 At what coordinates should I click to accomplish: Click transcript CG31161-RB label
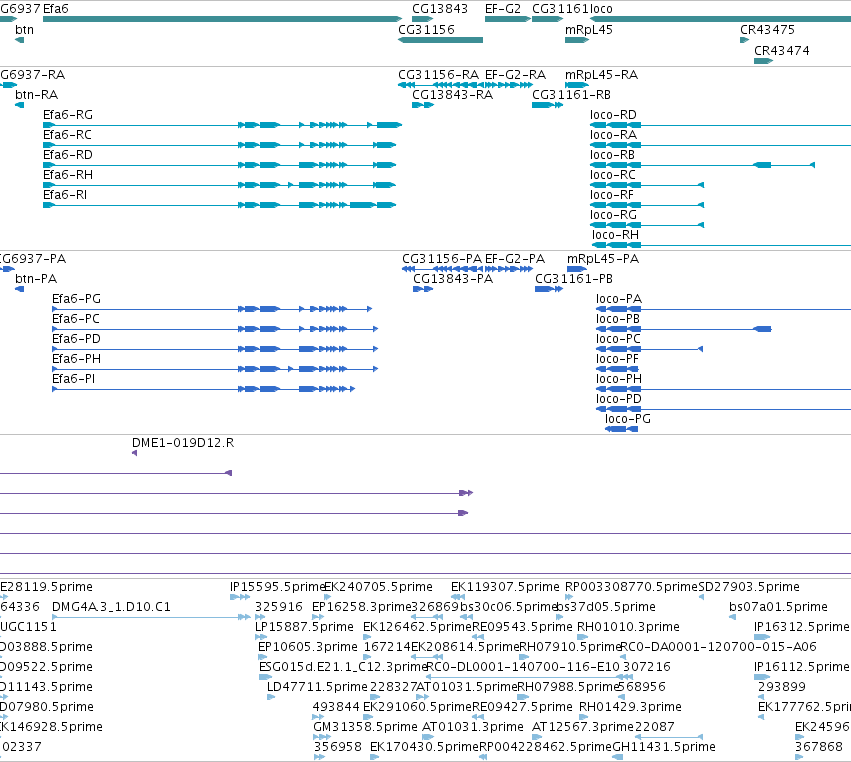click(571, 95)
